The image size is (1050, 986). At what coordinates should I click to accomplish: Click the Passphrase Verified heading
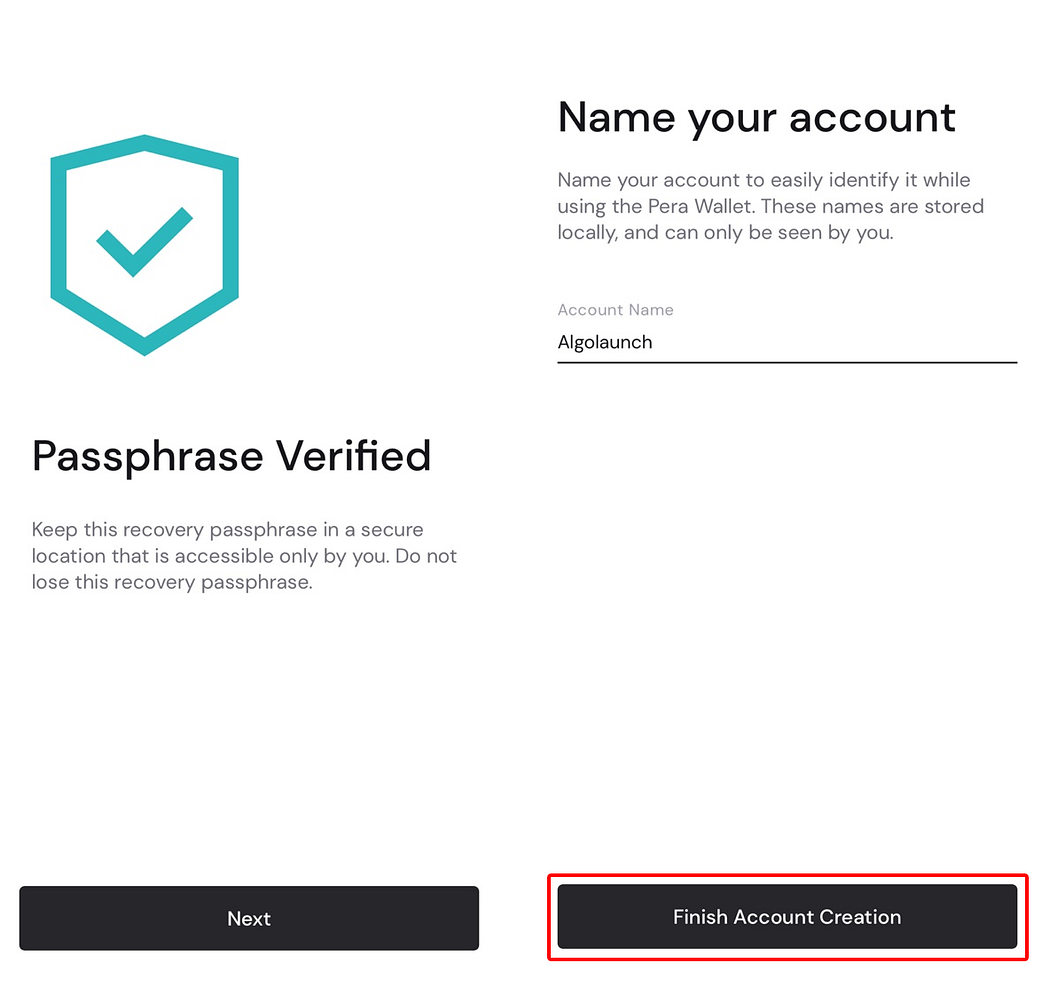tap(232, 456)
